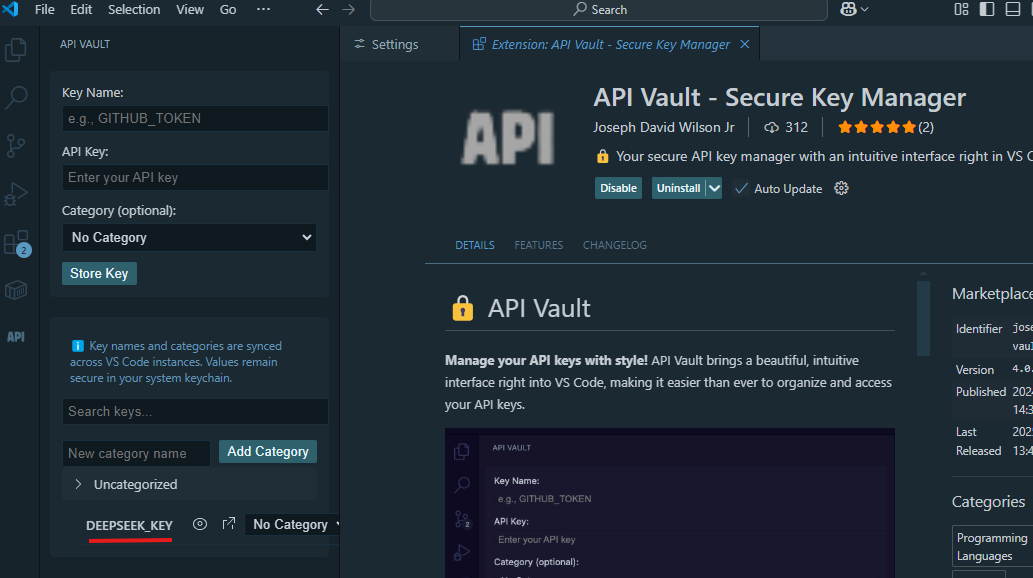Select the DEEPSEEK_KEY entry
1033x578 pixels.
click(x=129, y=525)
